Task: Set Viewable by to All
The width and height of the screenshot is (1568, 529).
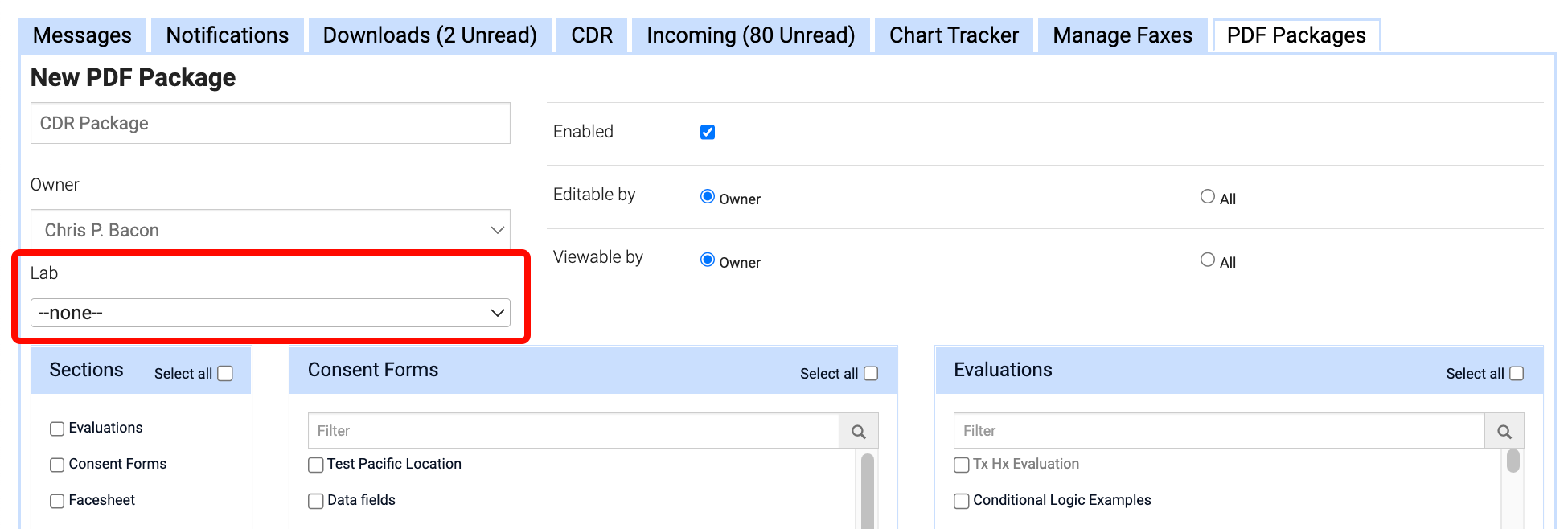Action: pos(1207,259)
